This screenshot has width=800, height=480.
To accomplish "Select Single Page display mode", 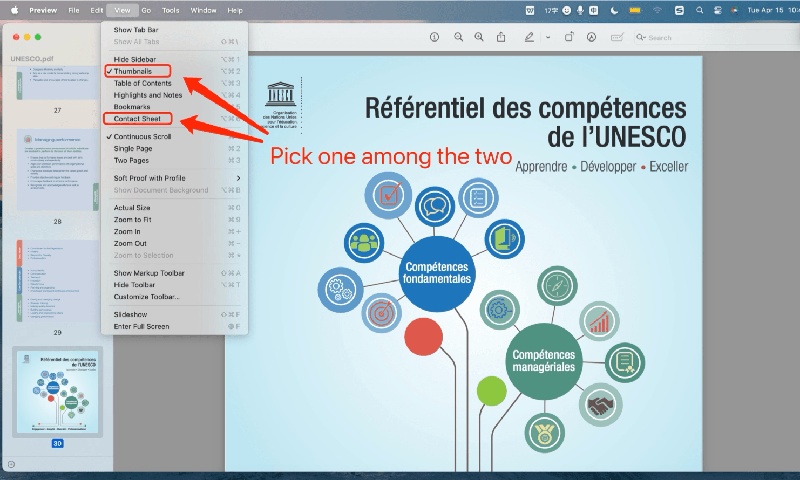I will pos(174,148).
